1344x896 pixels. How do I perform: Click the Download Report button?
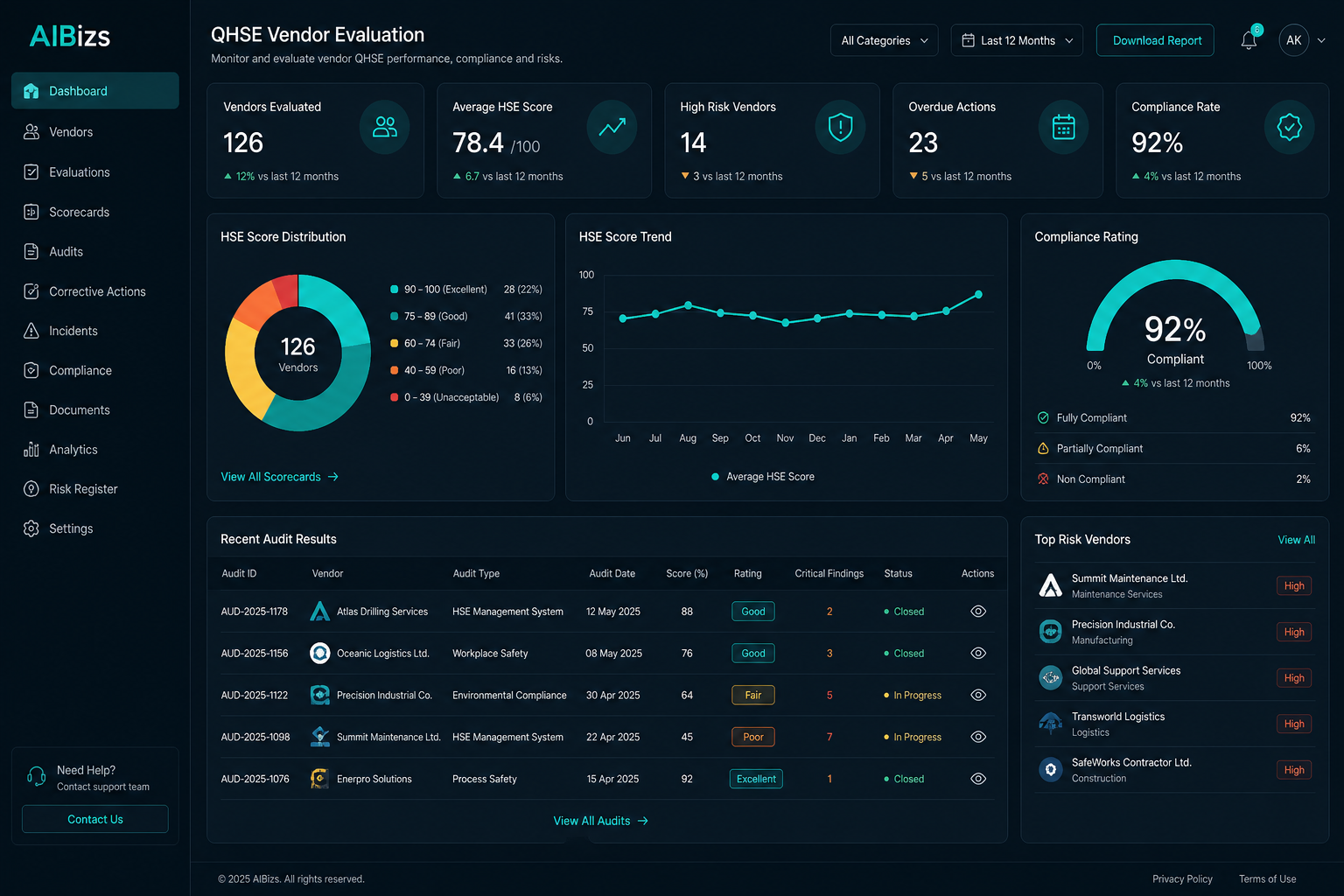click(1155, 40)
